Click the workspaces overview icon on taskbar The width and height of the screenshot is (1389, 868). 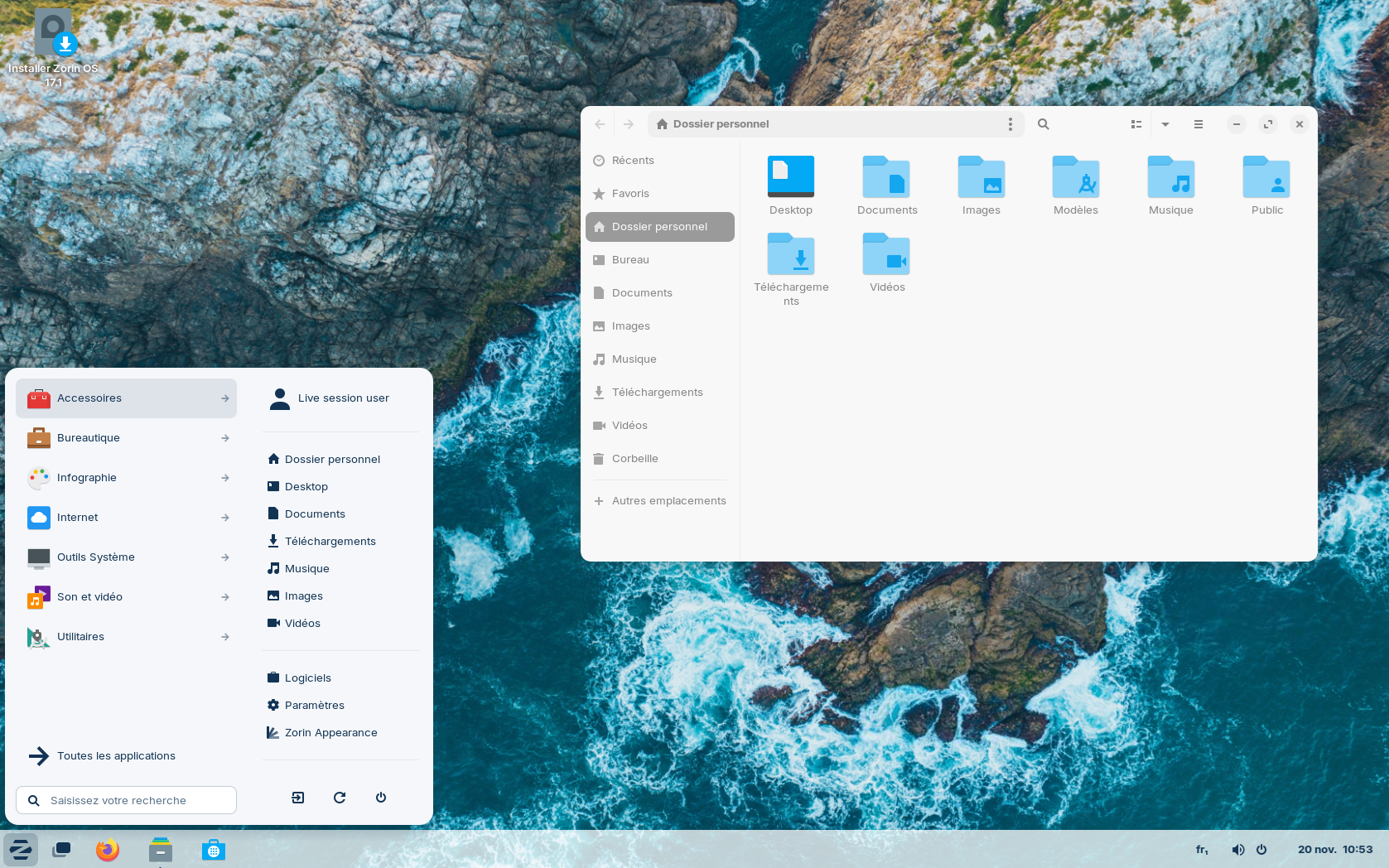click(x=61, y=850)
